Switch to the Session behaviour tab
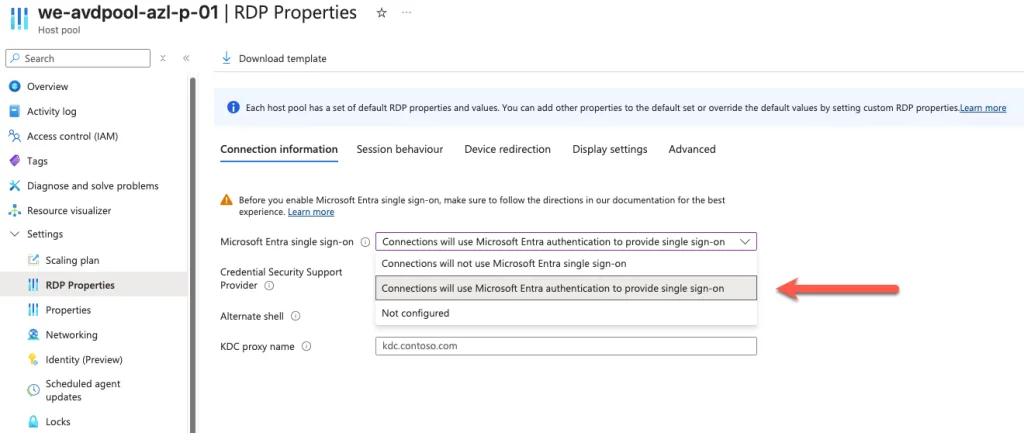 pos(399,149)
